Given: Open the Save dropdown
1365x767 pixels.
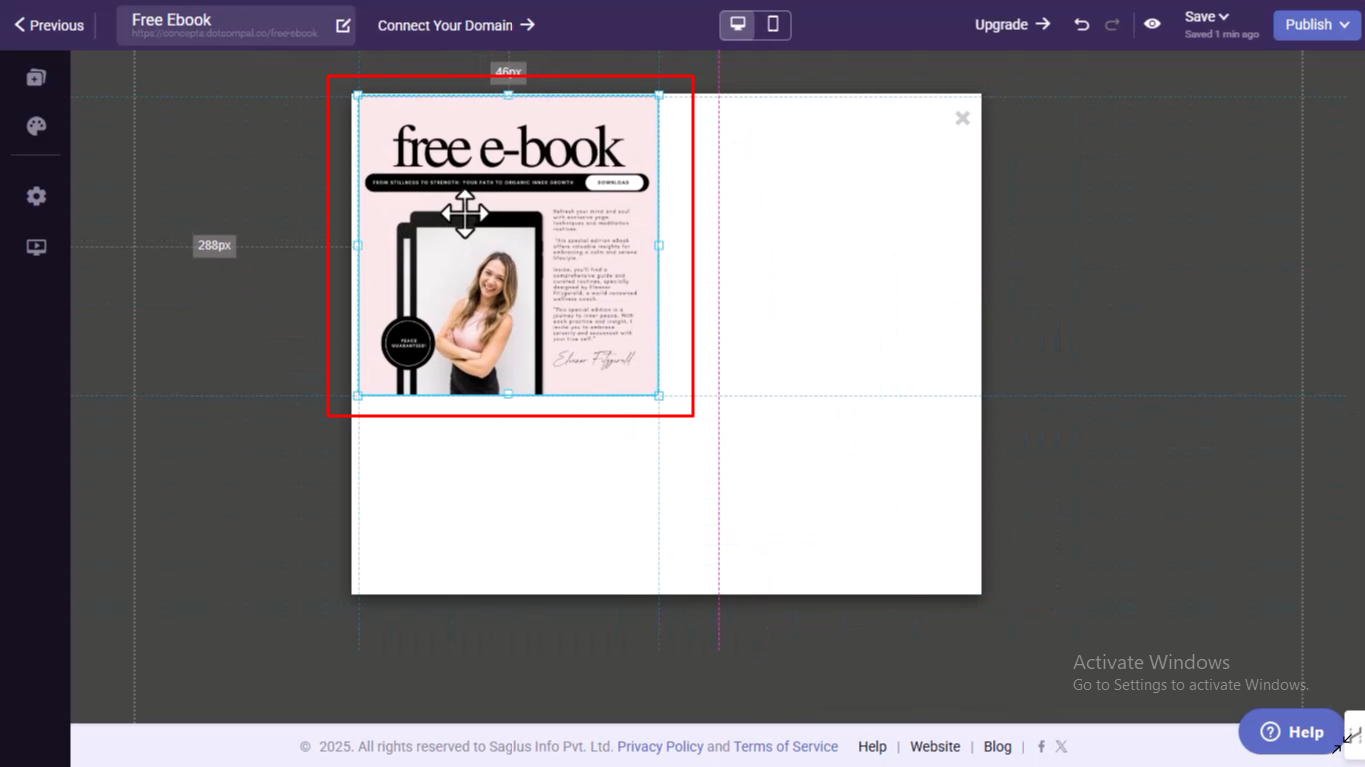Looking at the screenshot, I should click(1207, 17).
